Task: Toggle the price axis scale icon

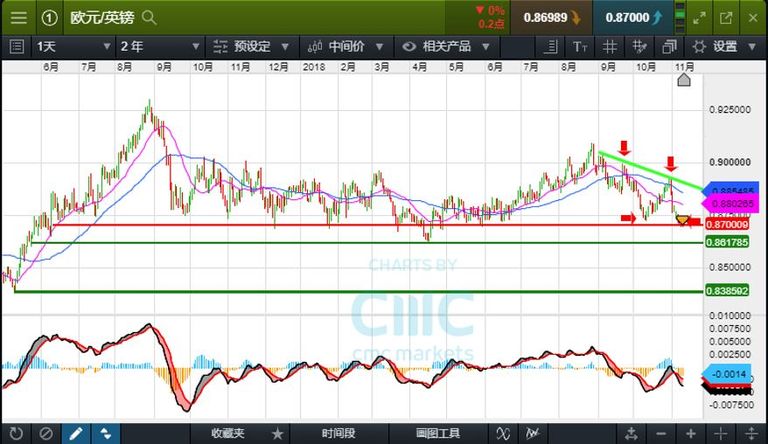Action: [551, 47]
